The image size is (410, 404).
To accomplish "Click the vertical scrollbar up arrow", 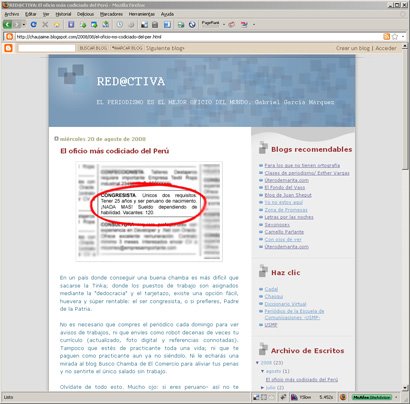I will pyautogui.click(x=405, y=47).
